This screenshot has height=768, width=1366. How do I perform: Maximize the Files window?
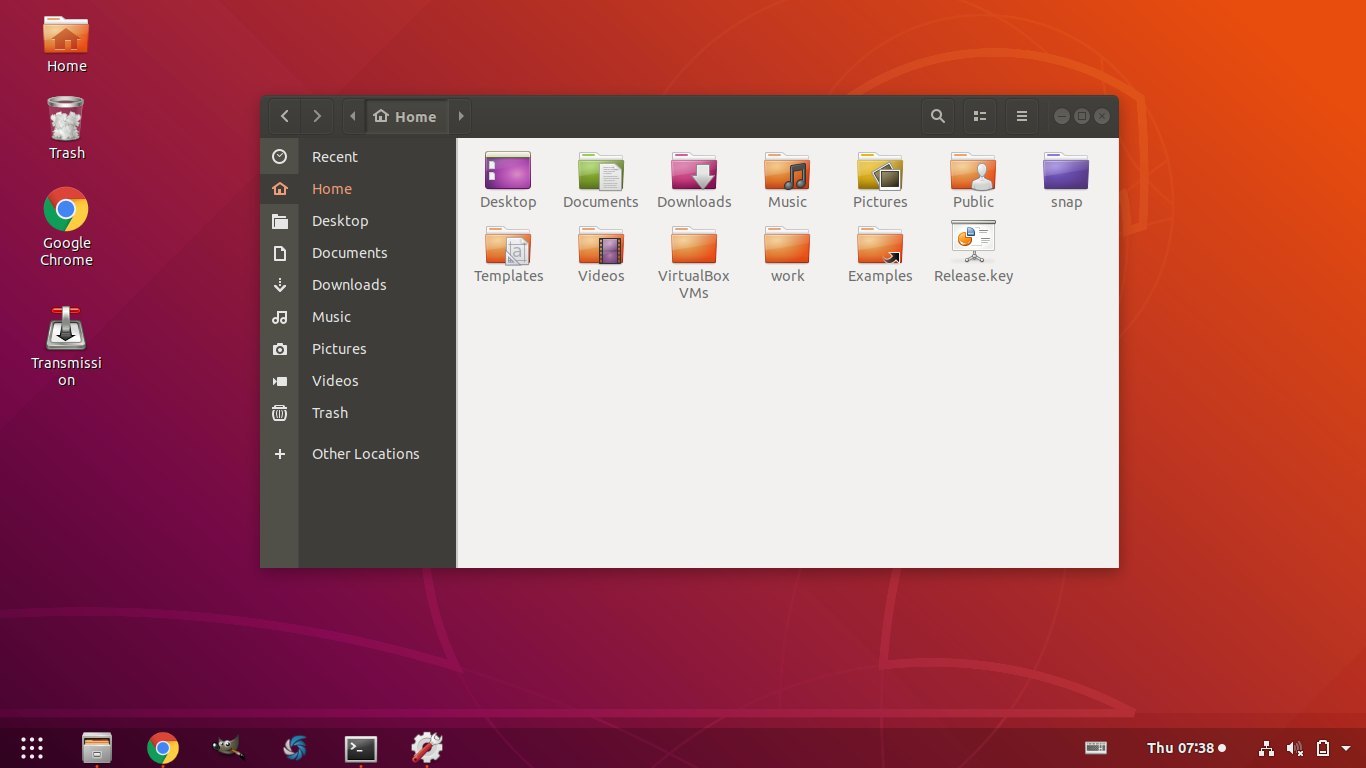point(1082,116)
